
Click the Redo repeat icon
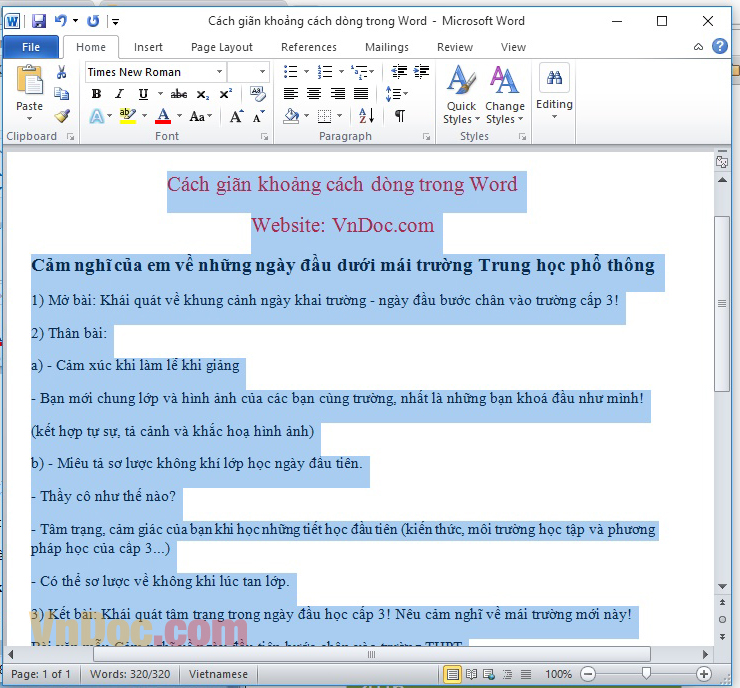(x=93, y=21)
